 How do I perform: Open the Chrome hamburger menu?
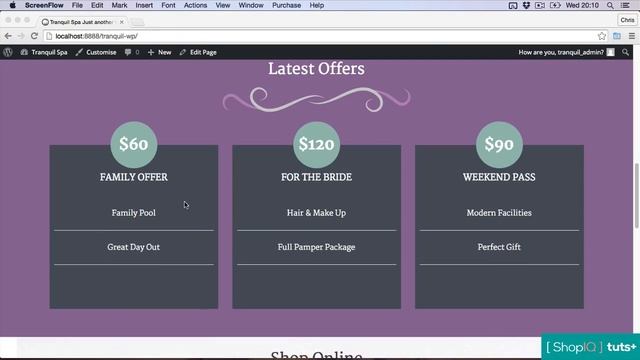[x=631, y=36]
